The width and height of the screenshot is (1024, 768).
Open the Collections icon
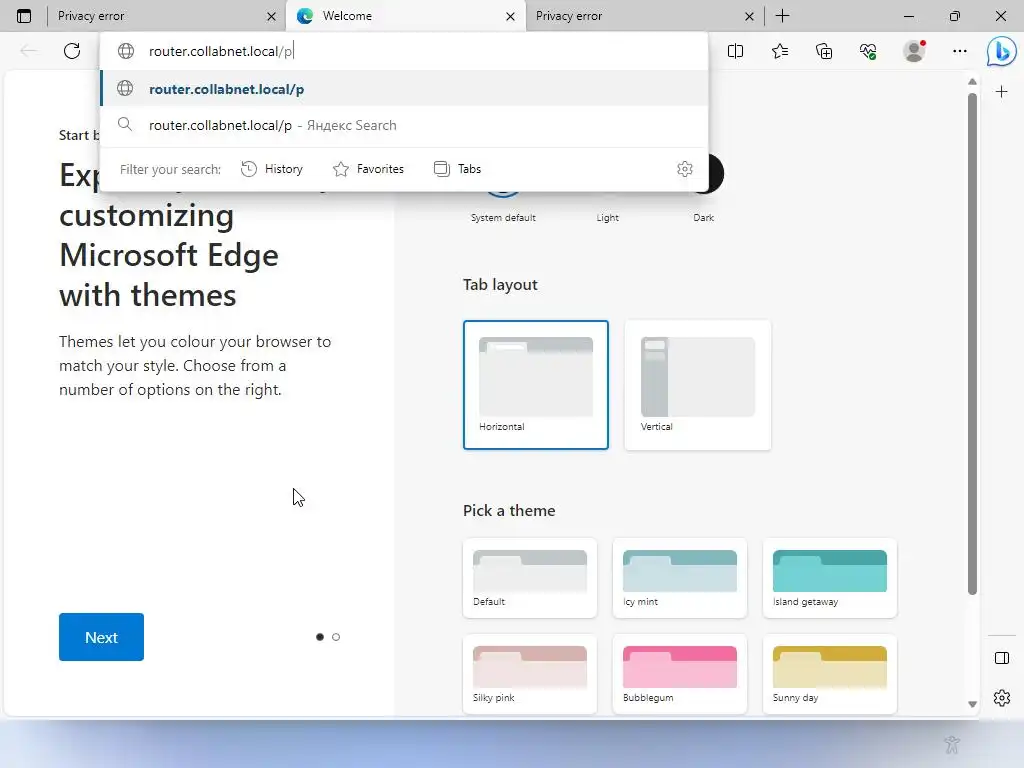824,51
